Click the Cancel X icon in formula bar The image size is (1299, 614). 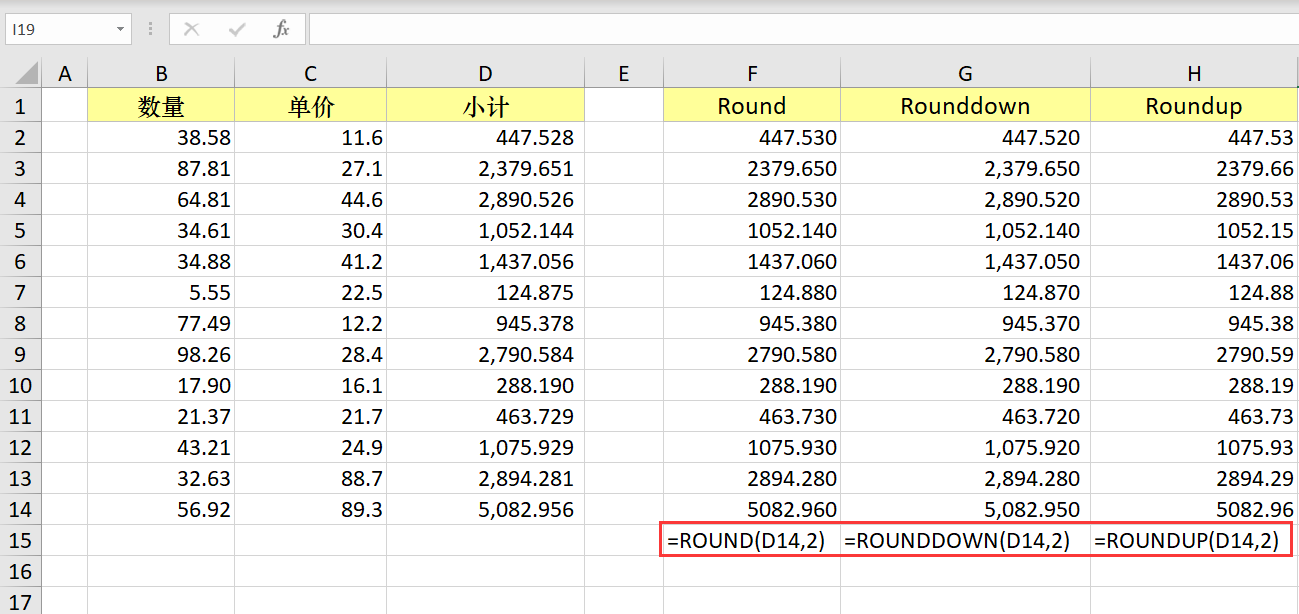[191, 29]
